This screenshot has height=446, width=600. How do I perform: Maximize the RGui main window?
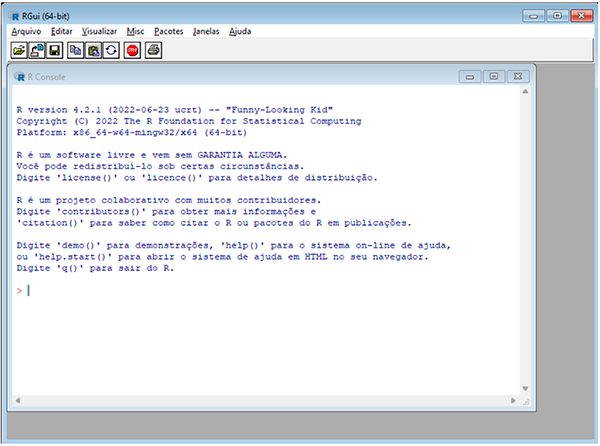[x=558, y=16]
